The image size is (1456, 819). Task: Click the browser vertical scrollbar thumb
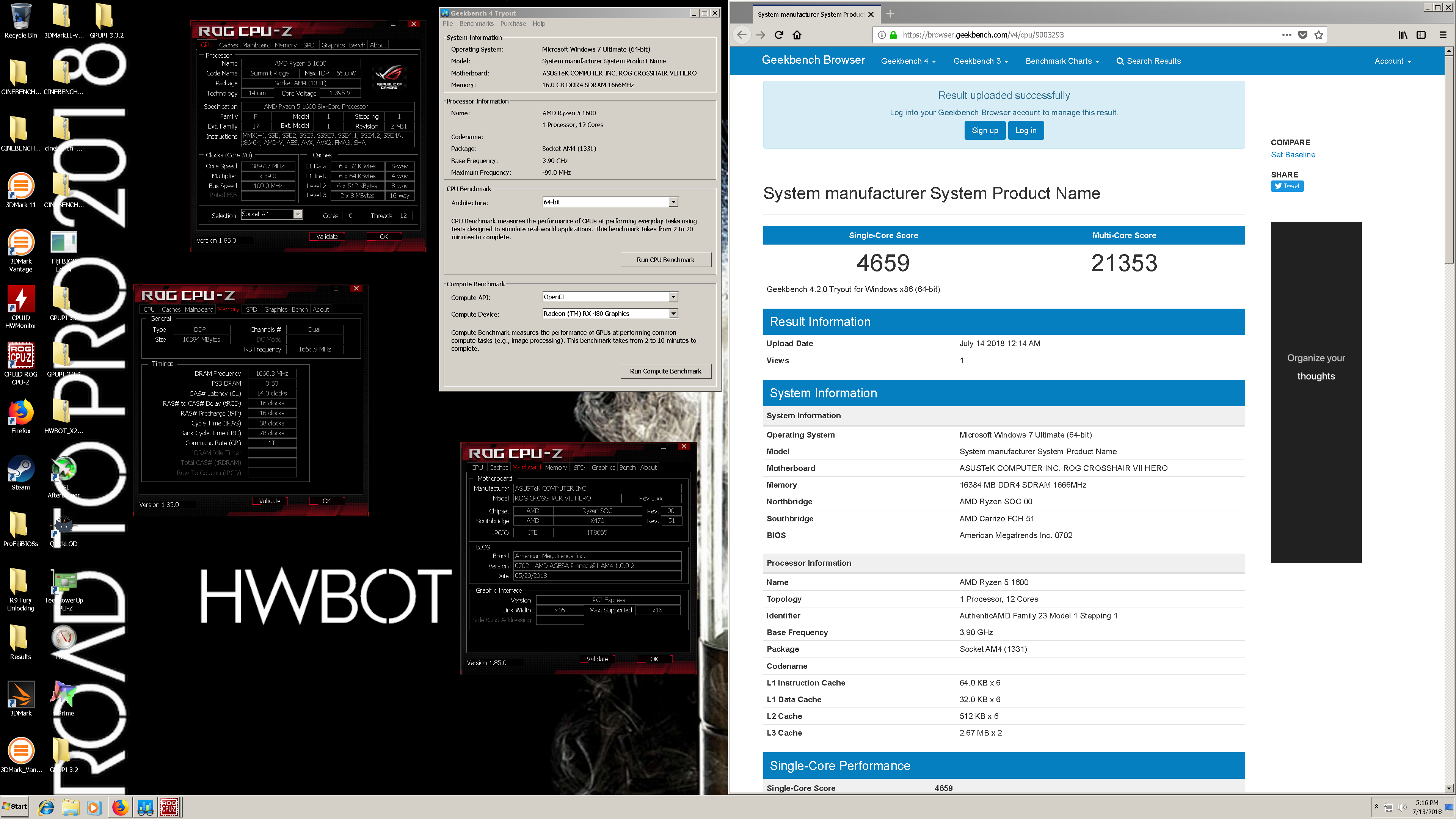pos(1449,159)
